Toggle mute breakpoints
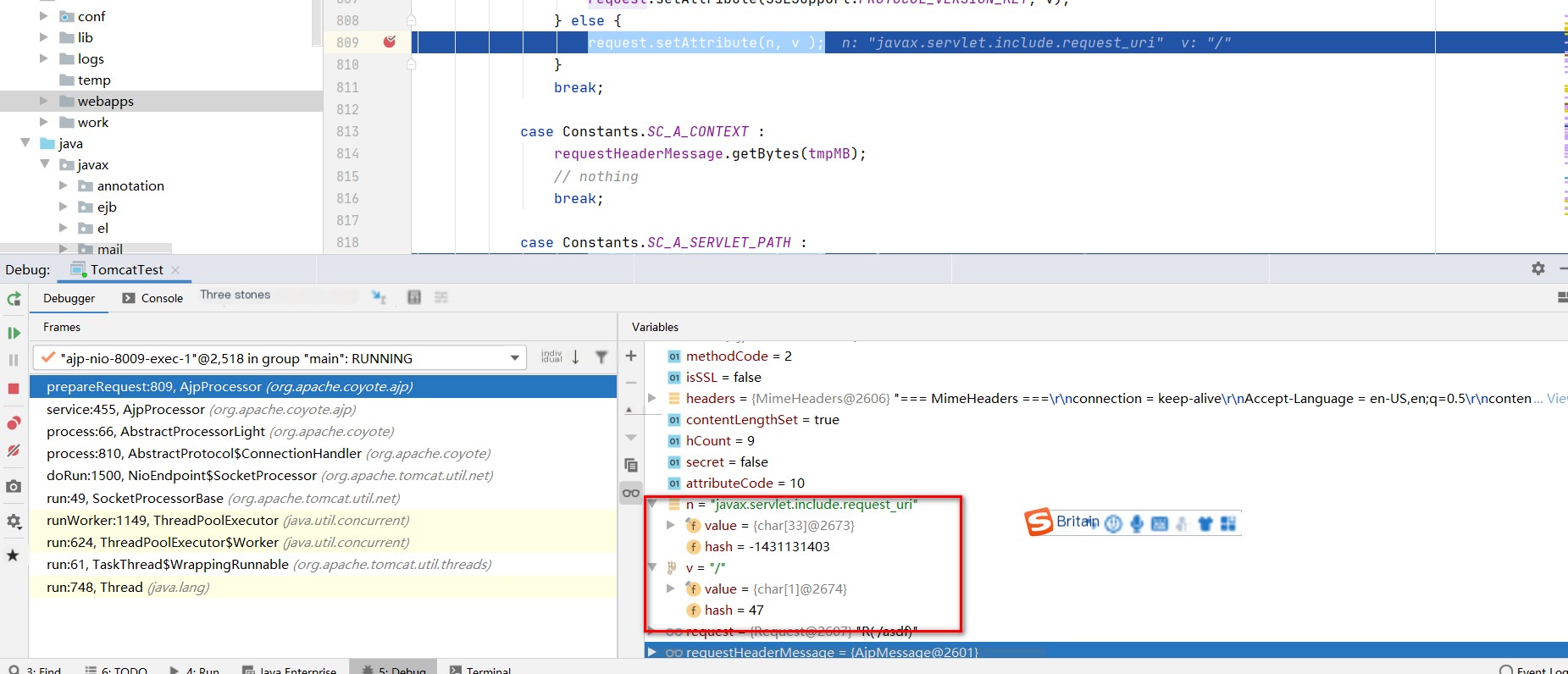Screen dimensions: 1568x674 point(14,450)
